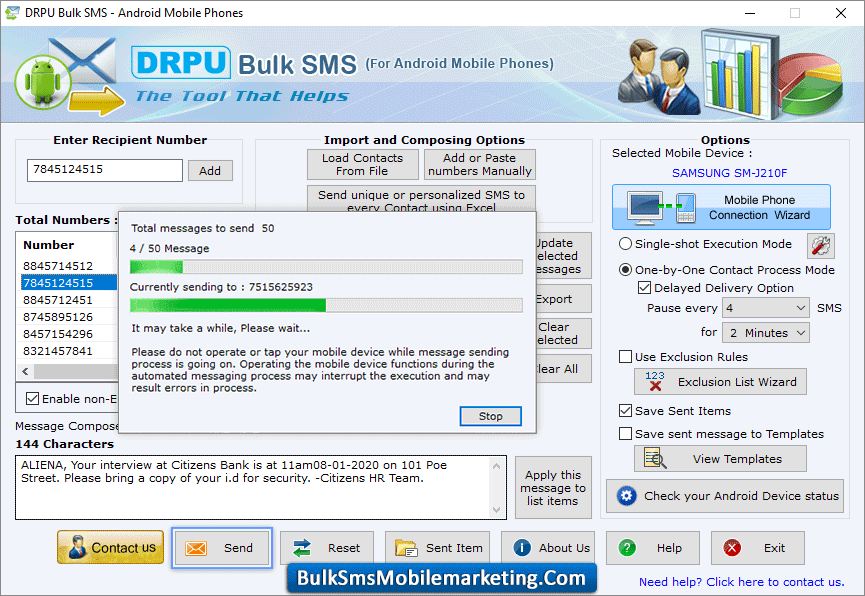Select number 8457154296 in the list
The image size is (865, 596).
[58, 334]
